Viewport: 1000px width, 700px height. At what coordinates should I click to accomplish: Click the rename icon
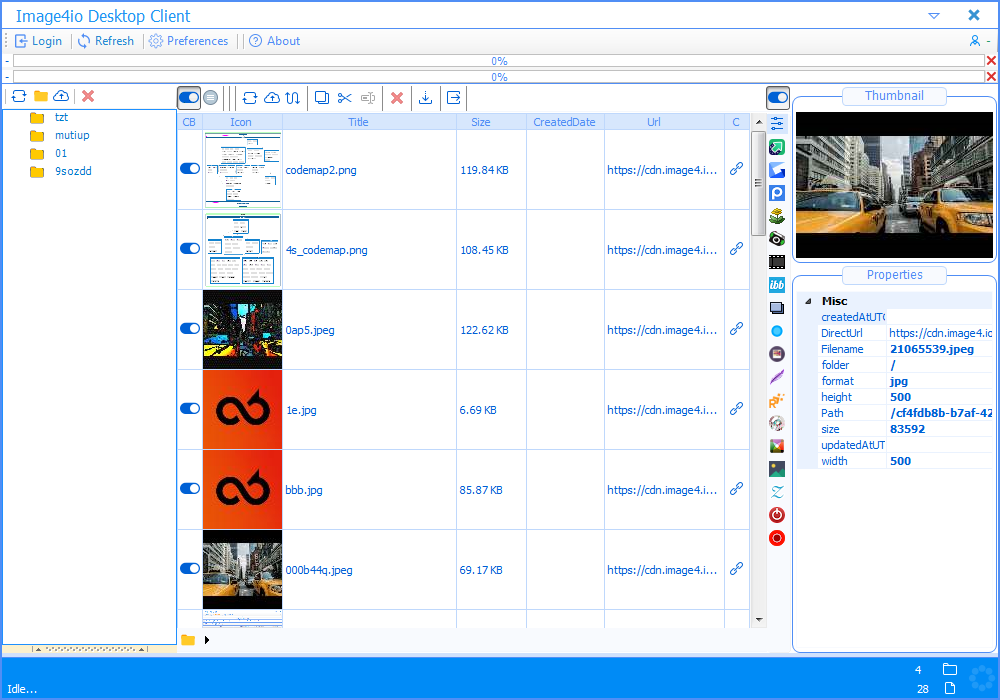point(368,98)
